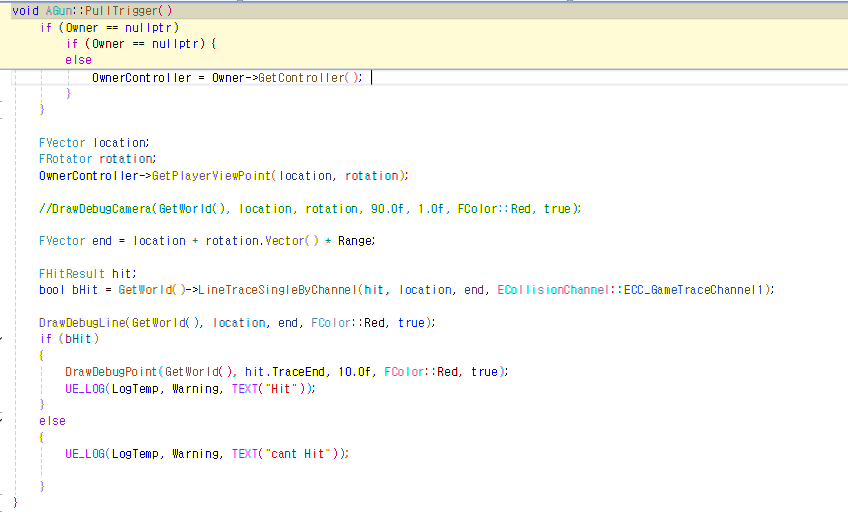Click rotation in the FRotator rotation declaration
This screenshot has height=519, width=848.
pos(126,159)
